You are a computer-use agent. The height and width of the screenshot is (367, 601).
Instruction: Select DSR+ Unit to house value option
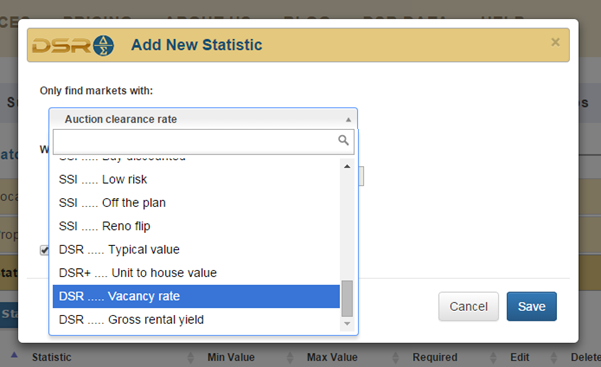pos(196,273)
